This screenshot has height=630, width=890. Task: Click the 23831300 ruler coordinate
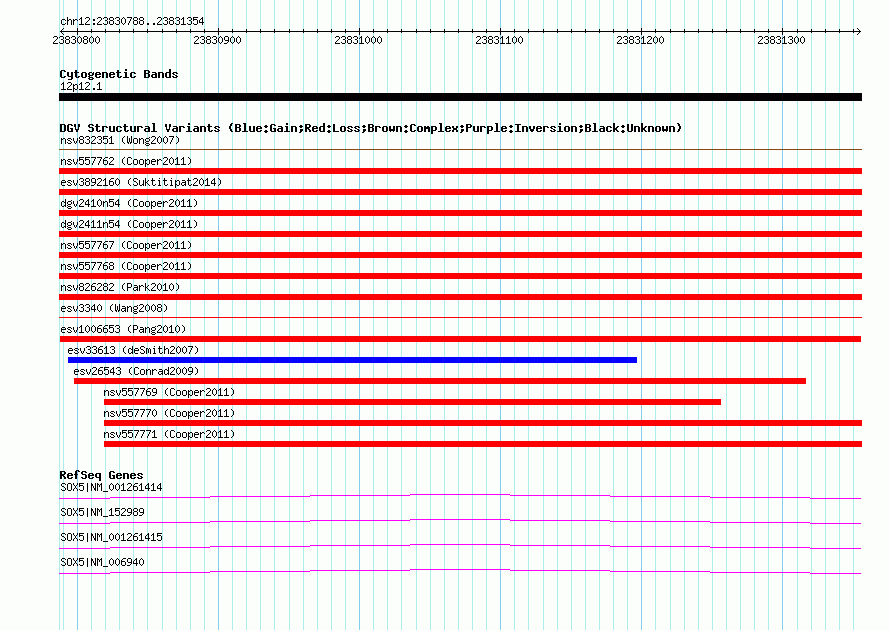click(781, 40)
